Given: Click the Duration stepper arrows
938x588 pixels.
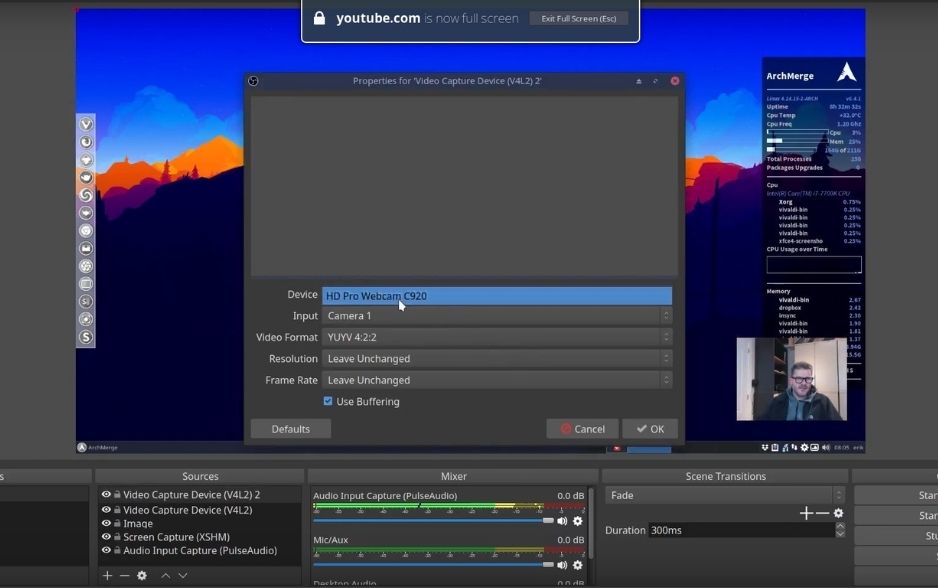Looking at the screenshot, I should [x=840, y=530].
